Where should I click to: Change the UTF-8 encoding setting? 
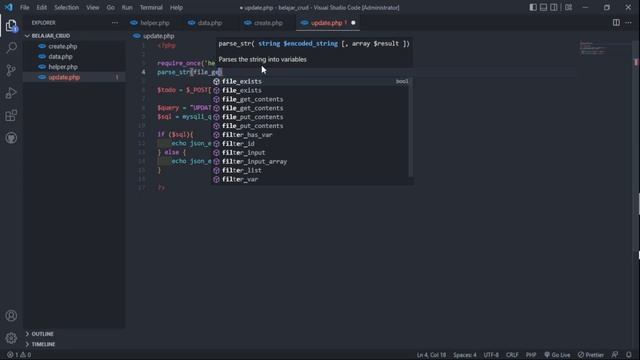pyautogui.click(x=491, y=355)
